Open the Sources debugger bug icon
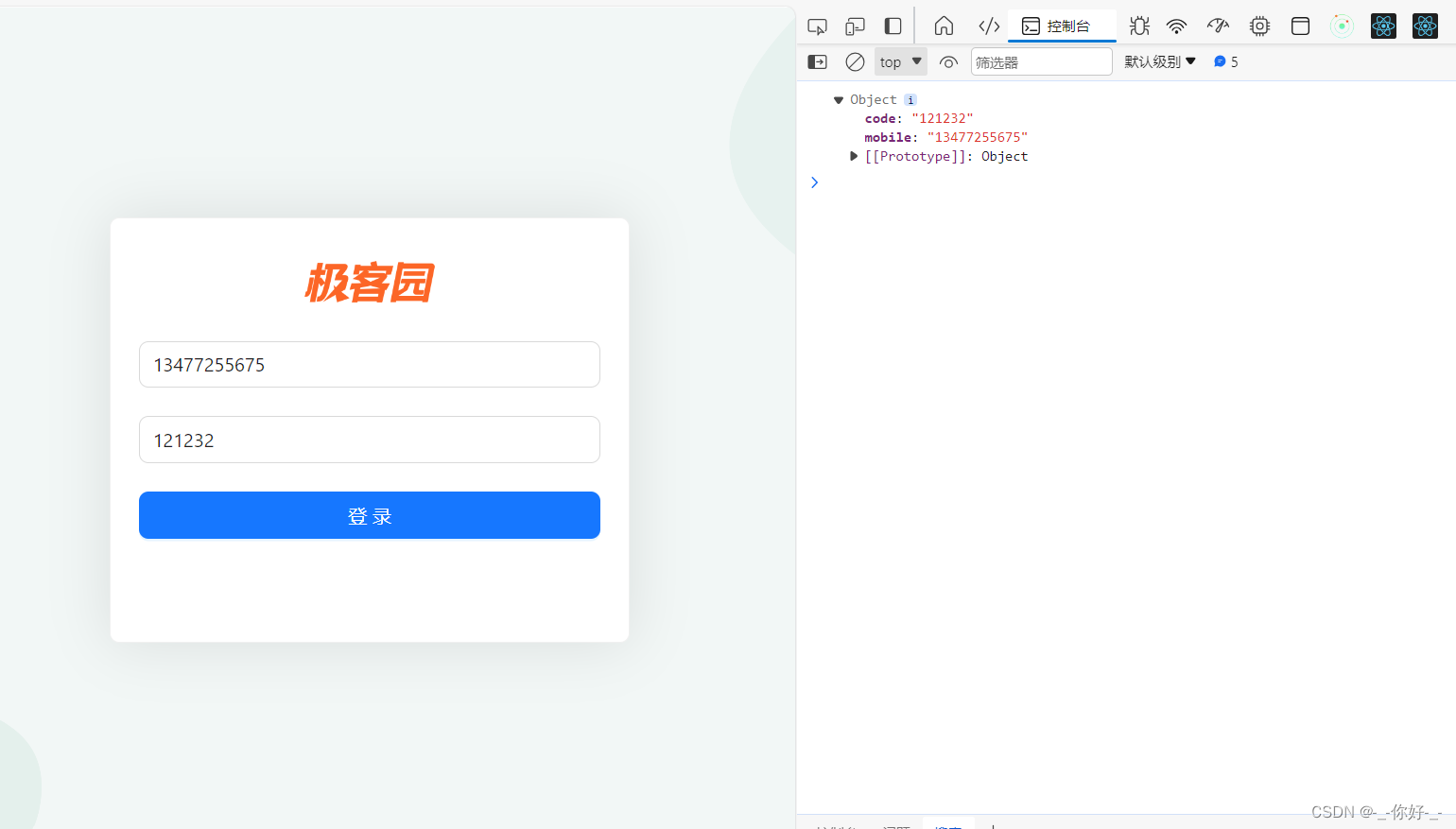 tap(1139, 26)
